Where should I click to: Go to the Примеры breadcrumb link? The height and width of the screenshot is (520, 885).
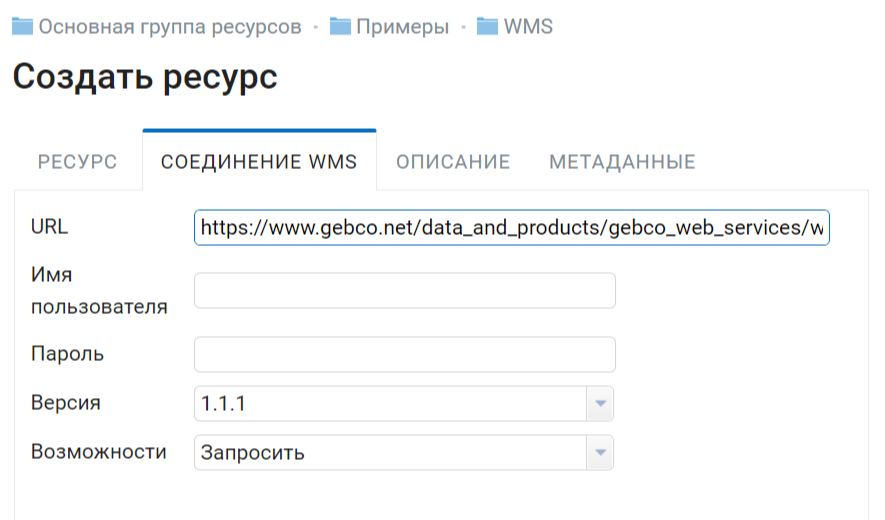click(x=402, y=27)
